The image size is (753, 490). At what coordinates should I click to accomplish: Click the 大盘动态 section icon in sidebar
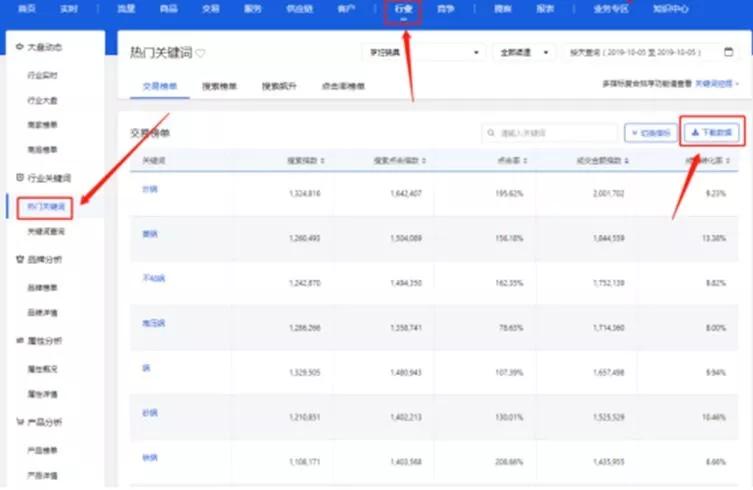point(20,47)
